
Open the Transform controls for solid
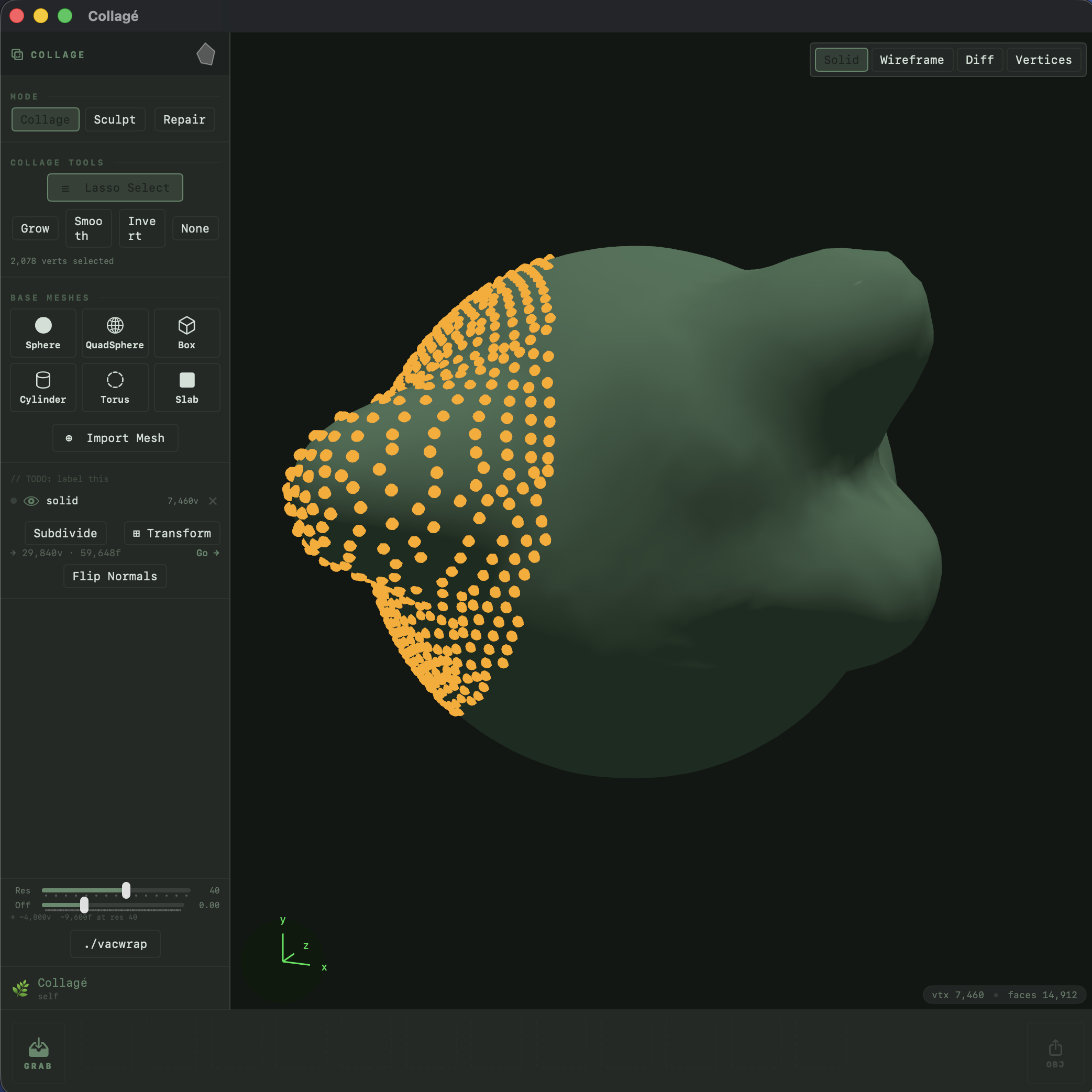172,533
